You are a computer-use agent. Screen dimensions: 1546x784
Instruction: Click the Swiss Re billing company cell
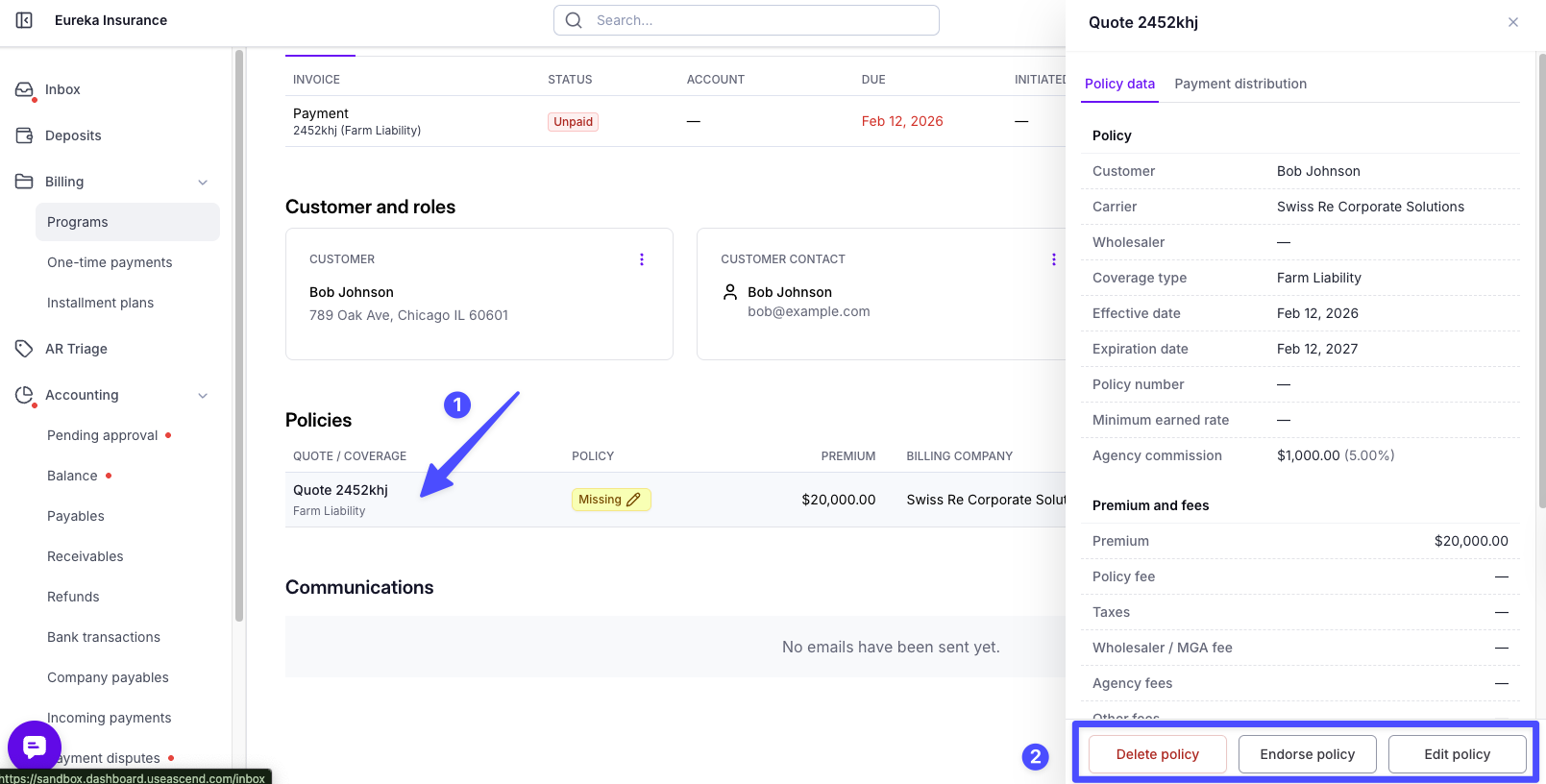pyautogui.click(x=986, y=500)
